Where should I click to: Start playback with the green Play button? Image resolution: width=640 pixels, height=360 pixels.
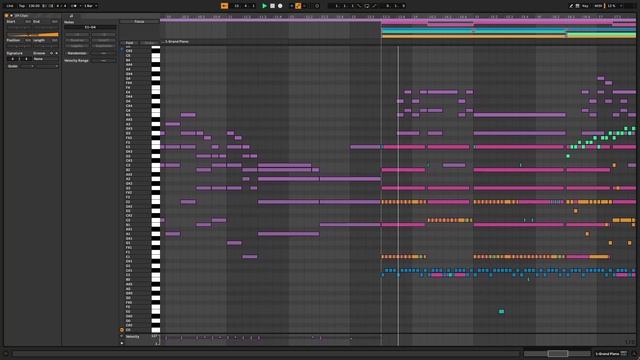point(264,6)
